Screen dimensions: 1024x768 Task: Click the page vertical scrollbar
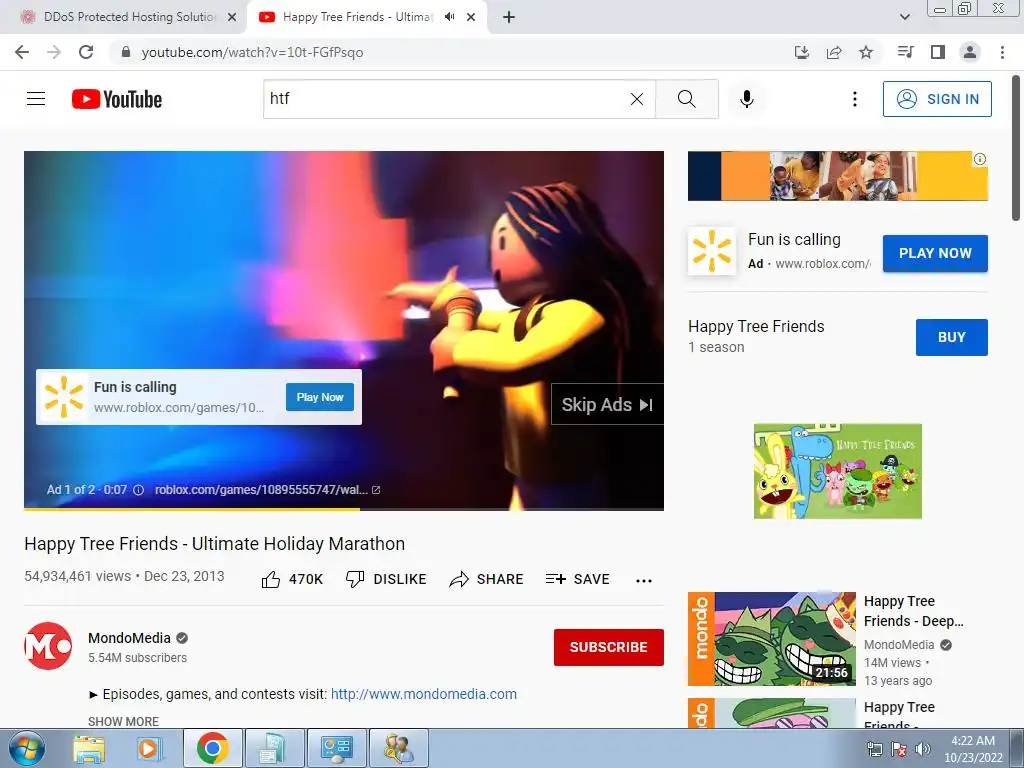click(x=1016, y=149)
